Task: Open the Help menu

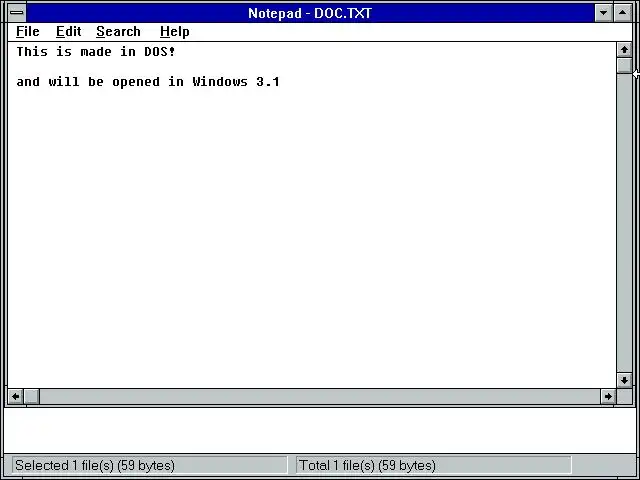Action: (x=175, y=32)
